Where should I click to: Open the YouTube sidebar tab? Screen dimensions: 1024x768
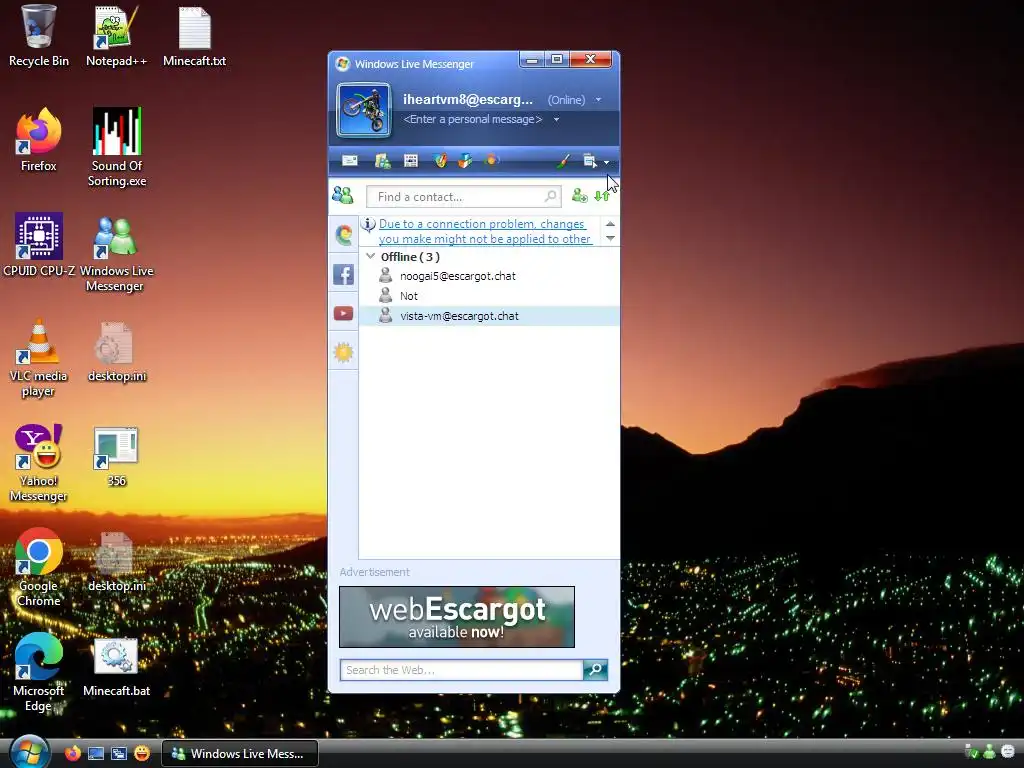click(x=344, y=314)
